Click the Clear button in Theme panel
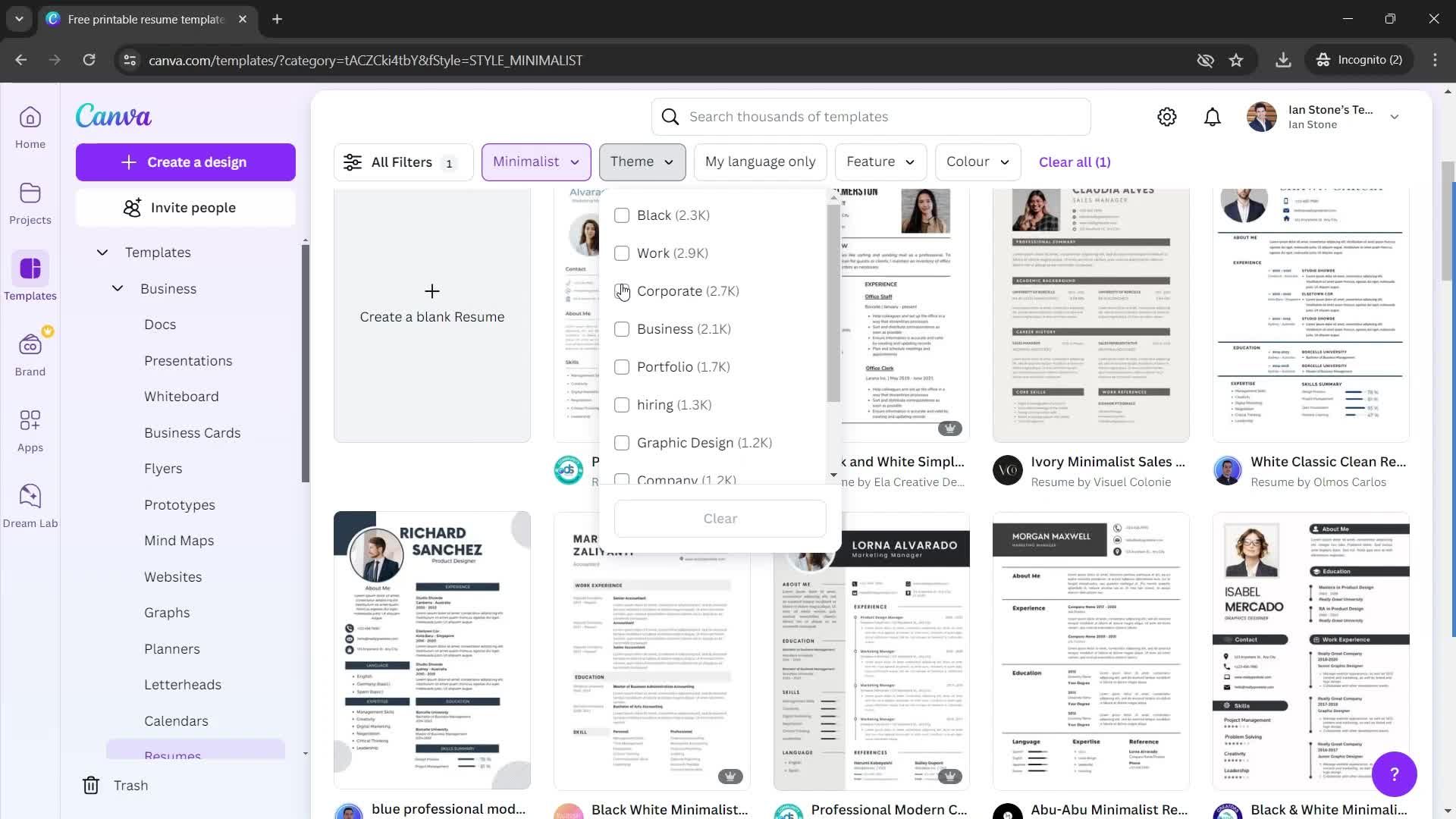The height and width of the screenshot is (819, 1456). coord(720,519)
